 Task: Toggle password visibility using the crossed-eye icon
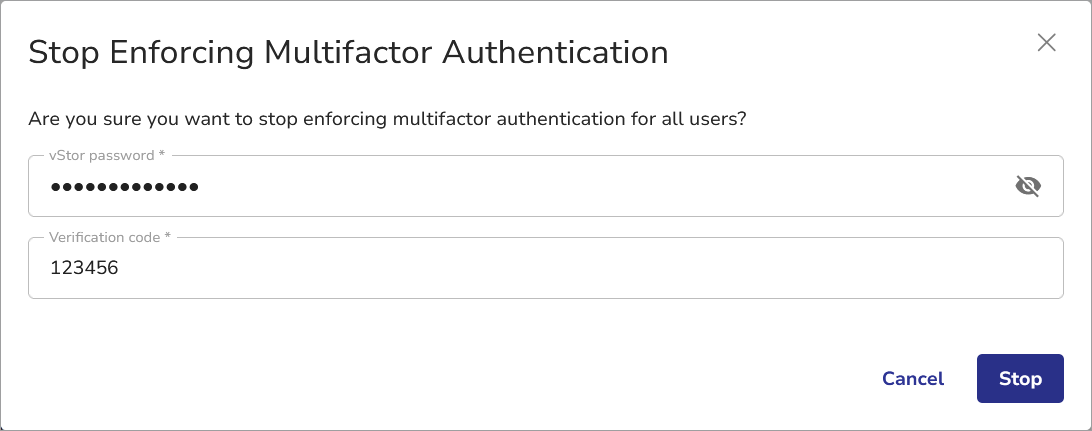pyautogui.click(x=1028, y=186)
